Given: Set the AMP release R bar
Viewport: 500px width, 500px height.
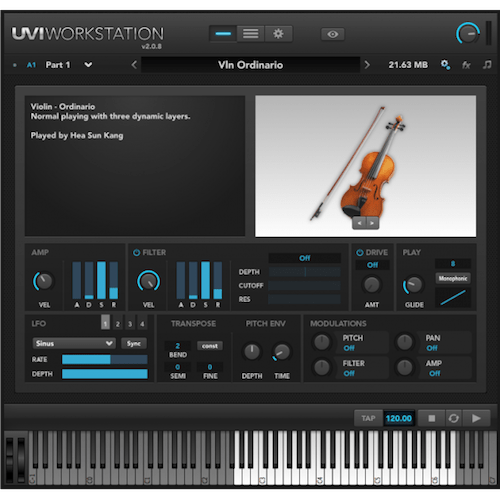Looking at the screenshot, I should [114, 280].
